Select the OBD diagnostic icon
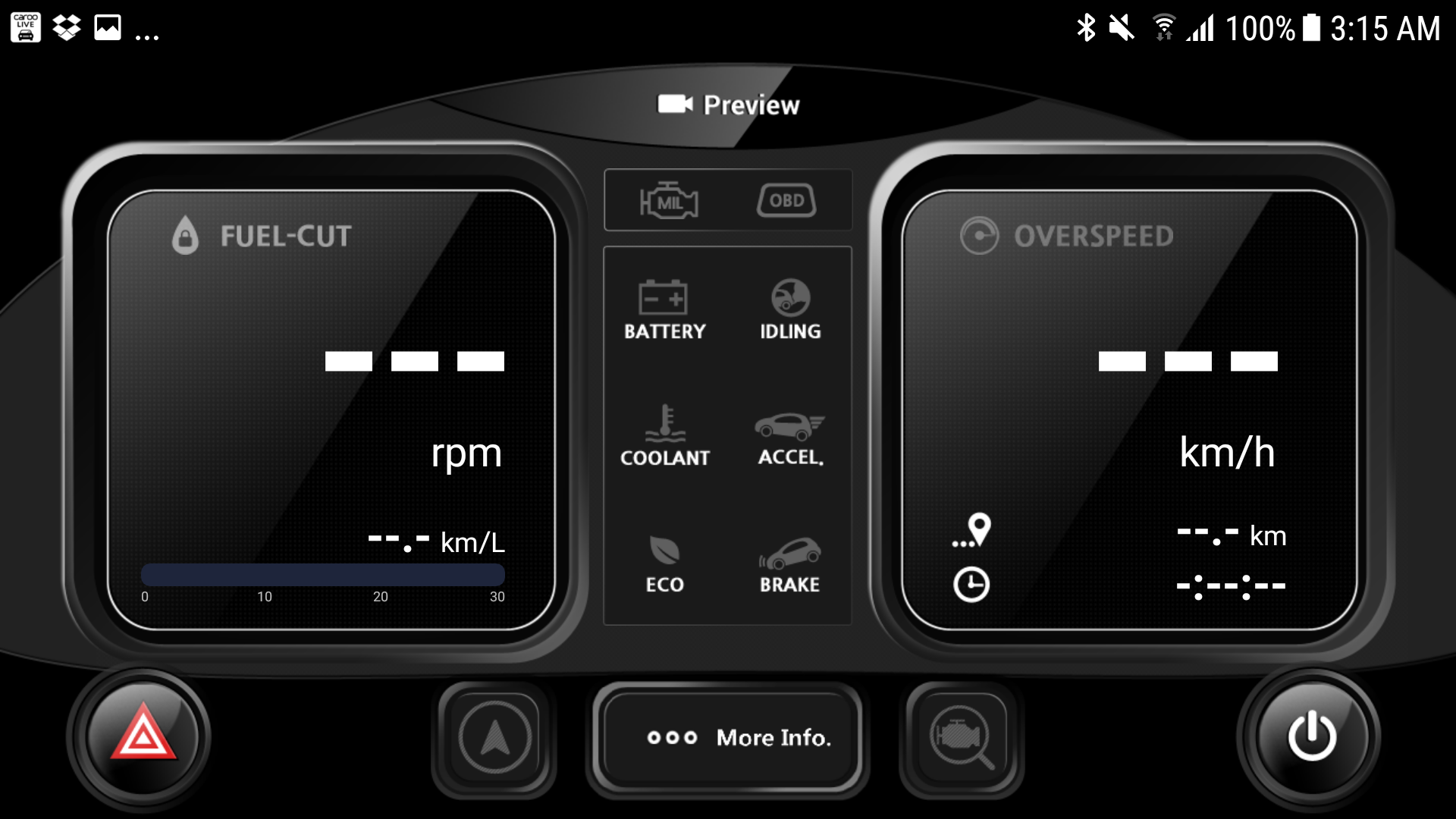Viewport: 1456px width, 819px height. coord(784,201)
